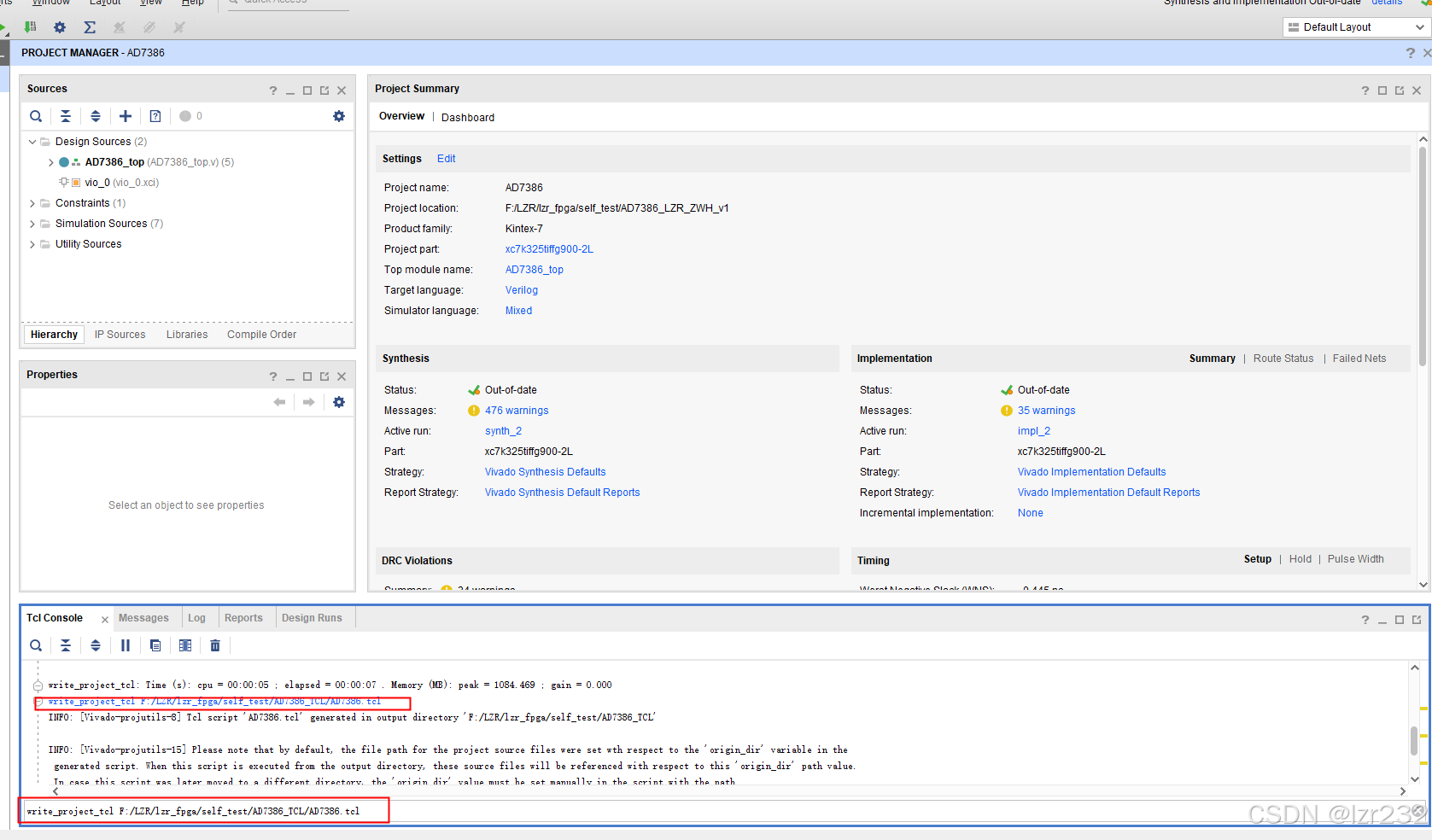Screen dimensions: 1432x840
Task: Collapse write_project_tcl command entry in console
Action: click(x=38, y=702)
